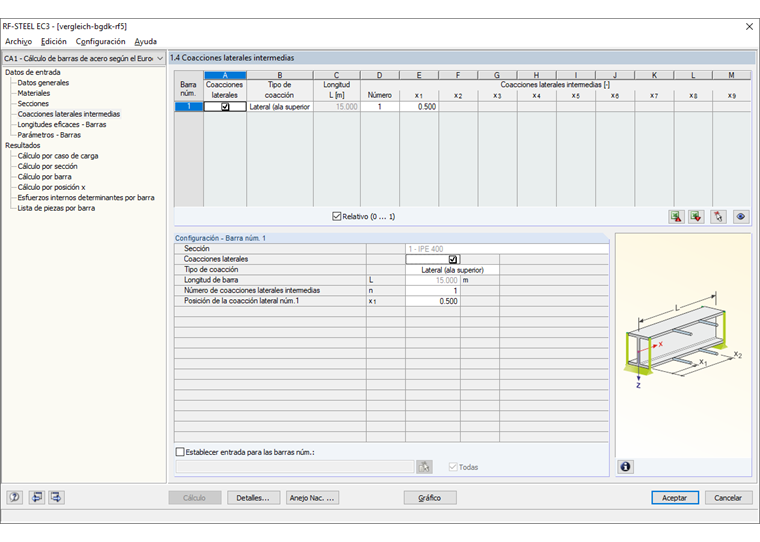Click the barras núm. input field

click(x=295, y=467)
